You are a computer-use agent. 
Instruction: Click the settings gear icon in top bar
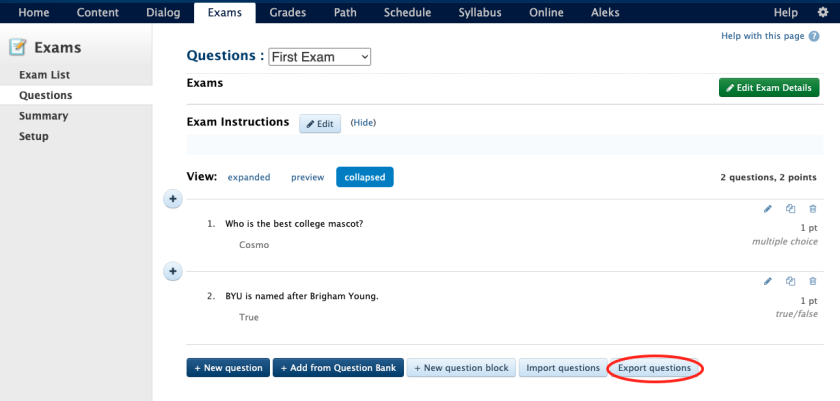[x=823, y=12]
